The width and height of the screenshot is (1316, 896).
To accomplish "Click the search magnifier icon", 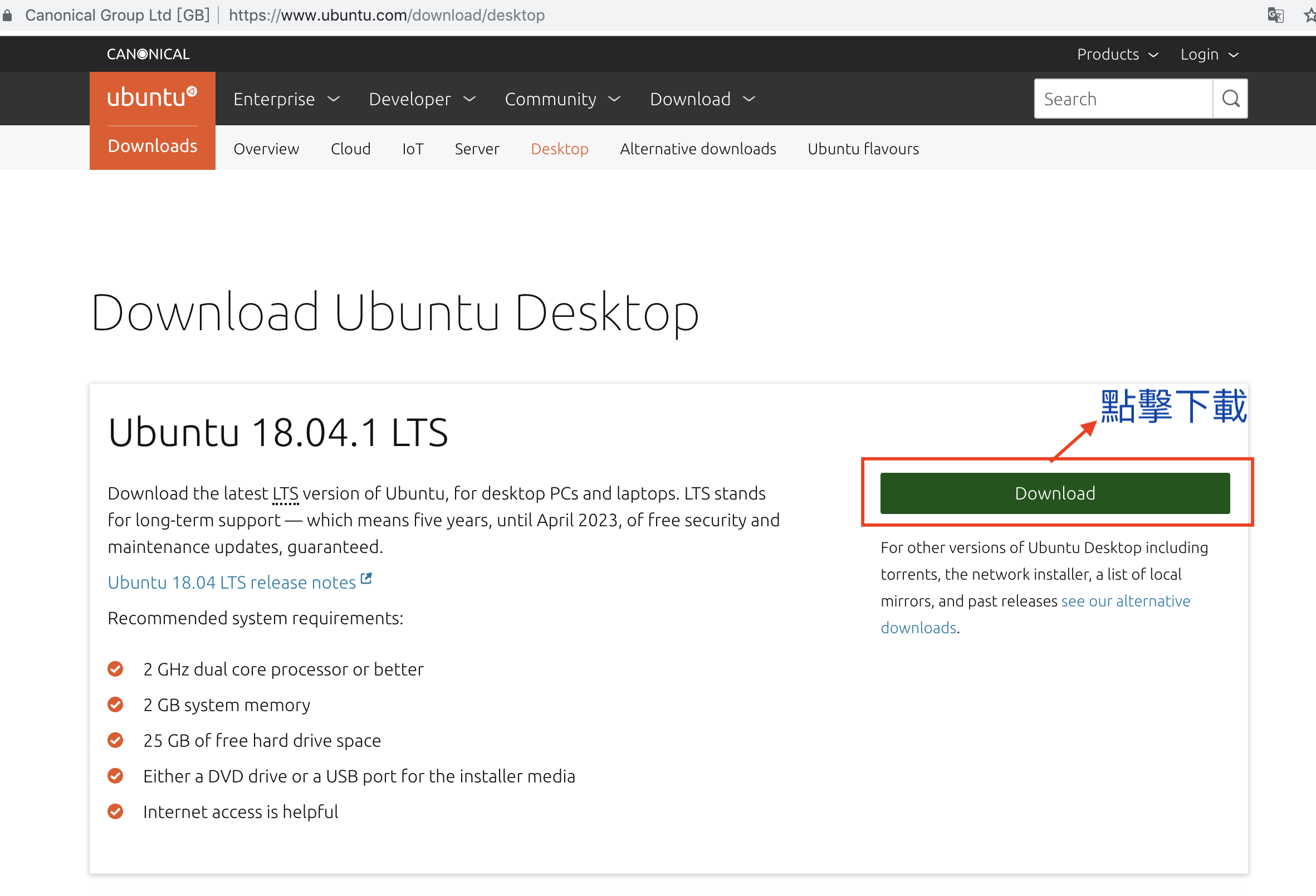I will (1230, 99).
